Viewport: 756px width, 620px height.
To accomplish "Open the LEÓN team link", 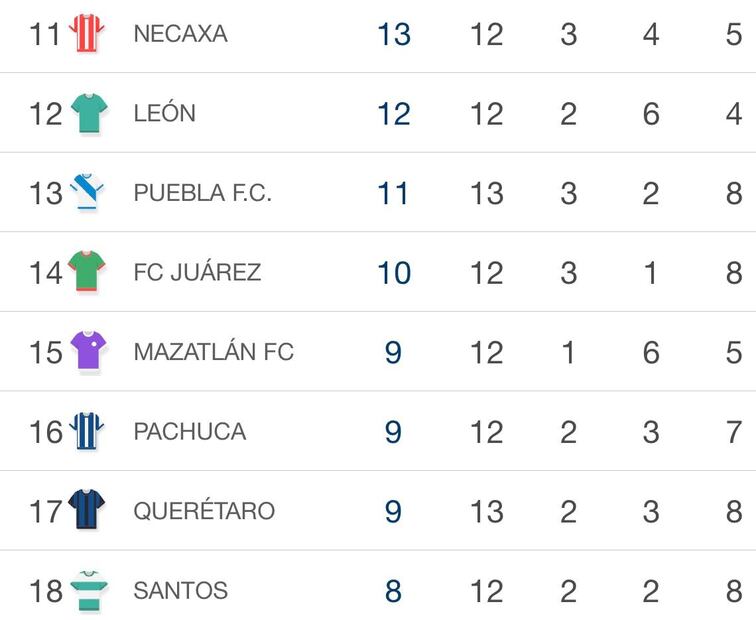I will pos(164,113).
